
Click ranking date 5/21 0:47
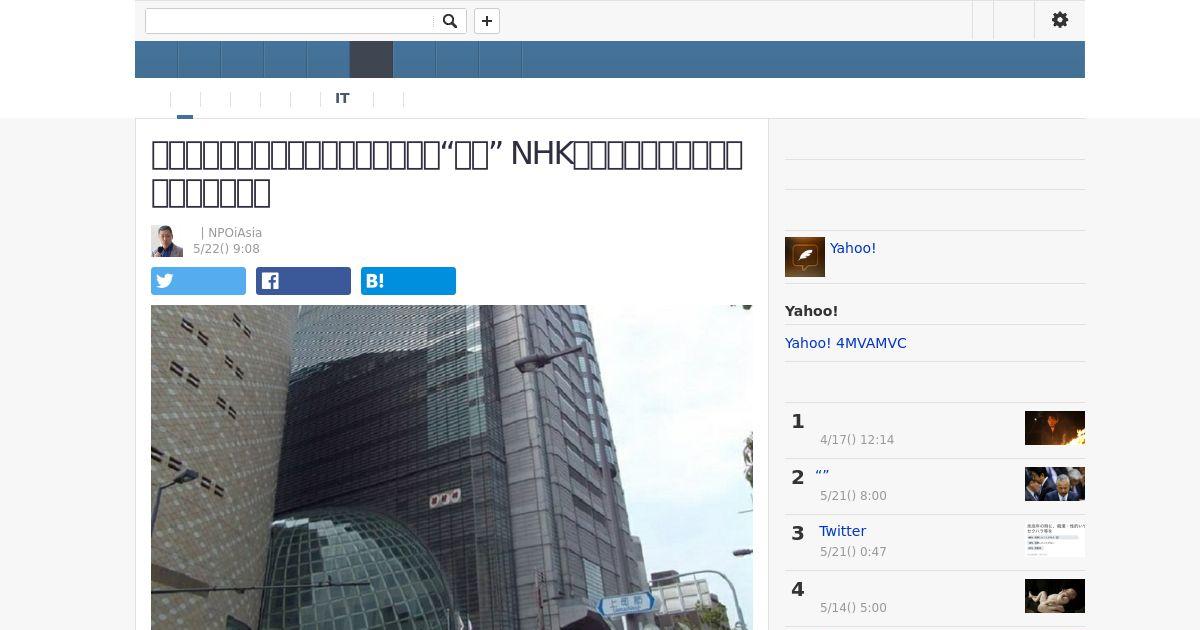pos(853,552)
